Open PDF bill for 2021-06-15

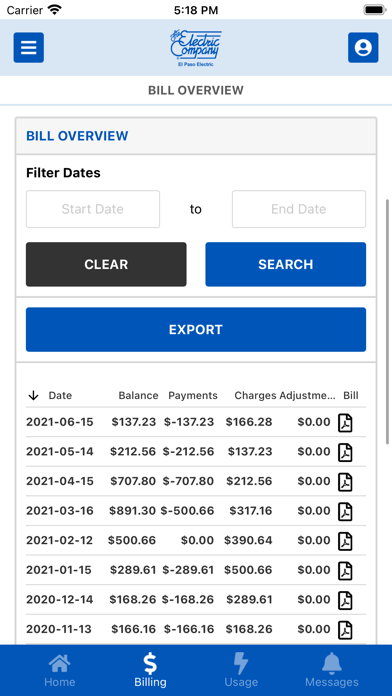tap(345, 422)
